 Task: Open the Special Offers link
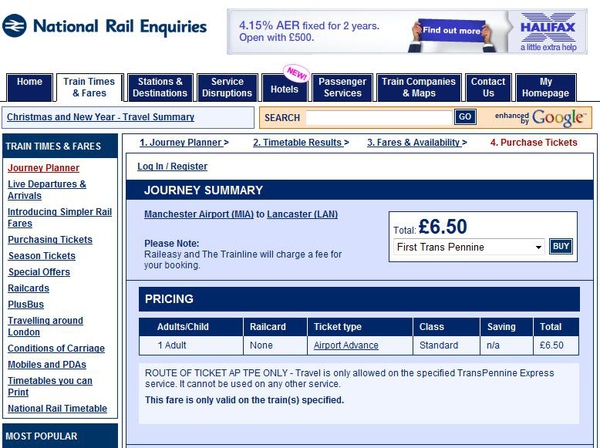coord(39,272)
